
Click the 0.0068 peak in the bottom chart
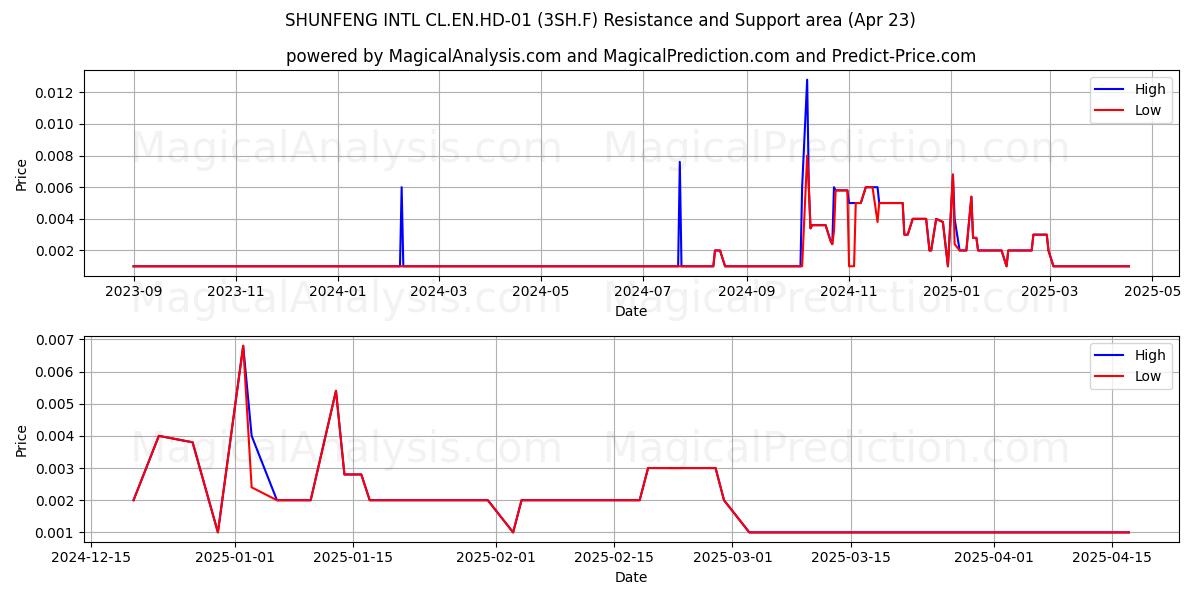tap(243, 347)
